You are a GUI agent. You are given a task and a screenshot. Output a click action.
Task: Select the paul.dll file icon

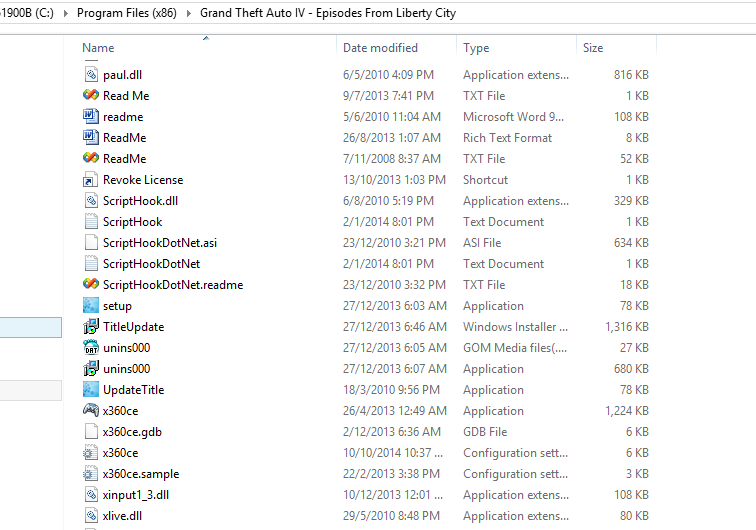point(91,75)
